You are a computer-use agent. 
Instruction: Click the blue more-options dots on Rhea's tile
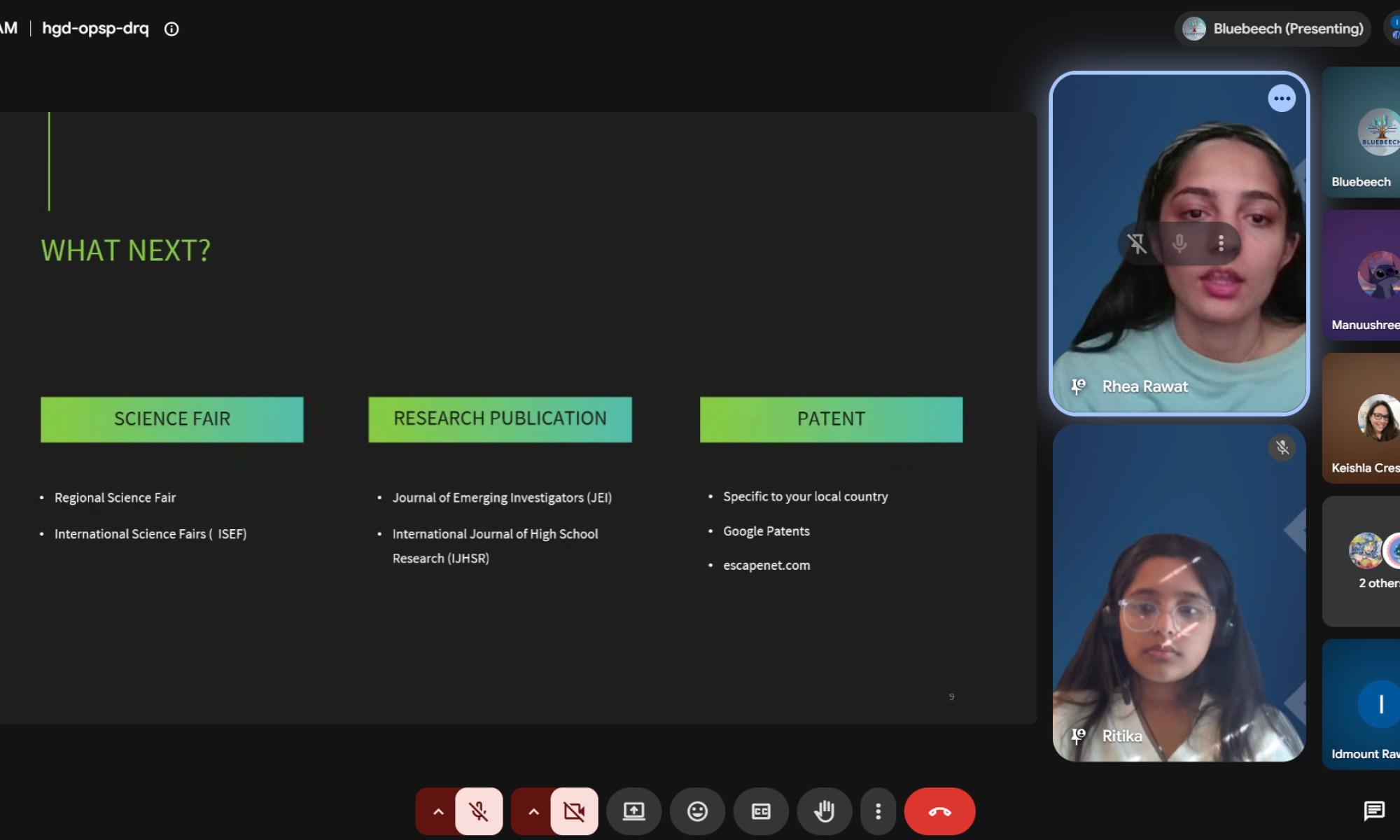click(x=1282, y=99)
